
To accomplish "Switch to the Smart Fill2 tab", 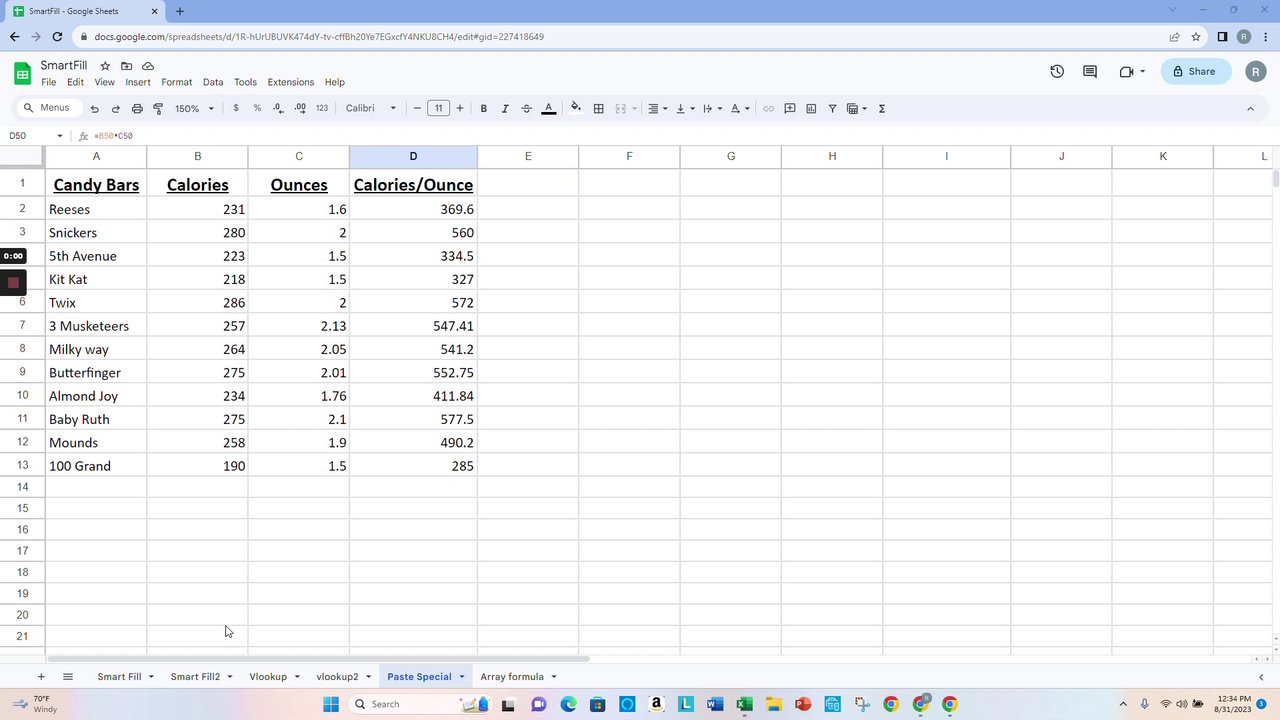I will pyautogui.click(x=195, y=677).
